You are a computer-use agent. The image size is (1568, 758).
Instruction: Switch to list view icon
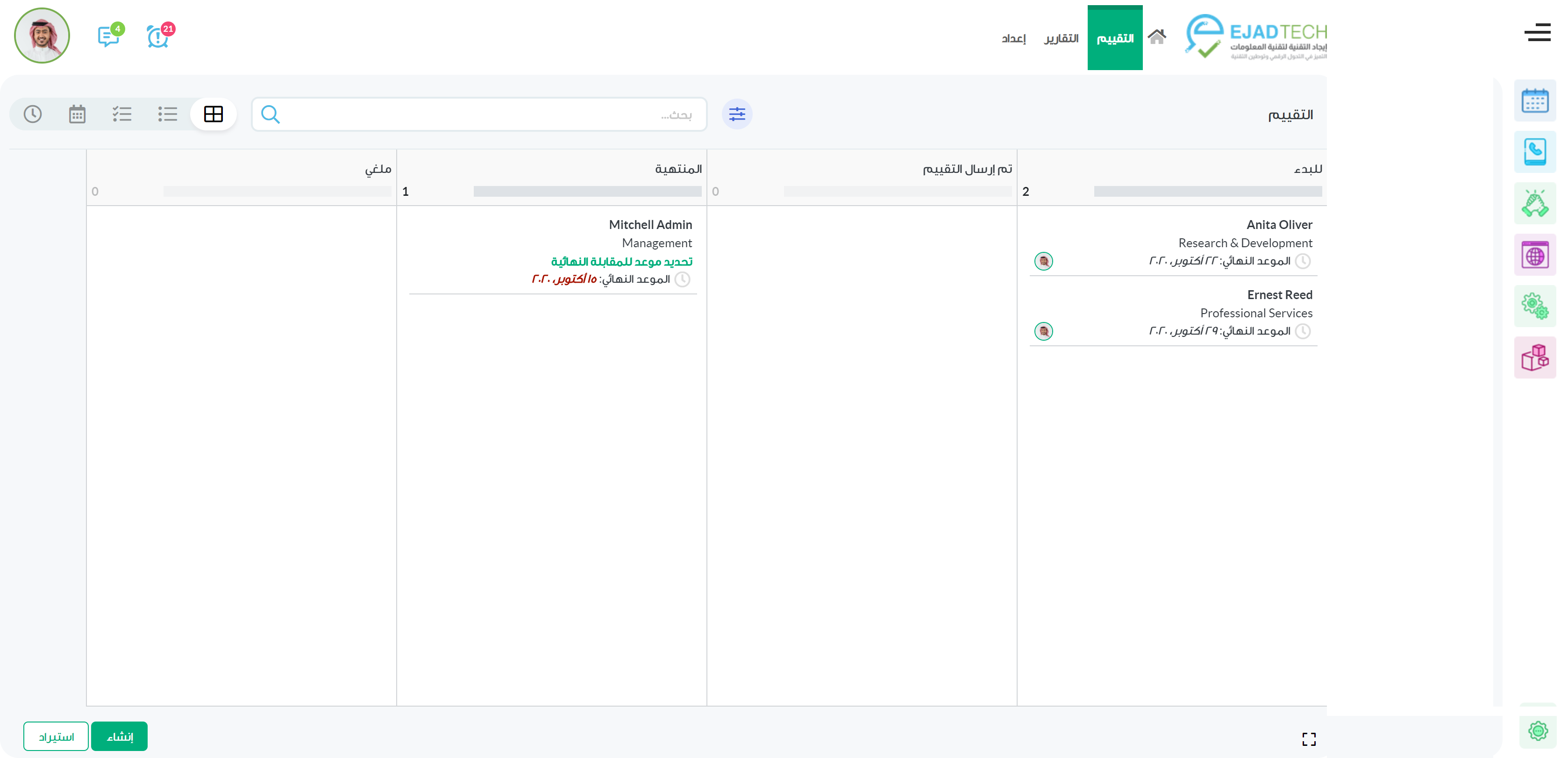[x=167, y=114]
